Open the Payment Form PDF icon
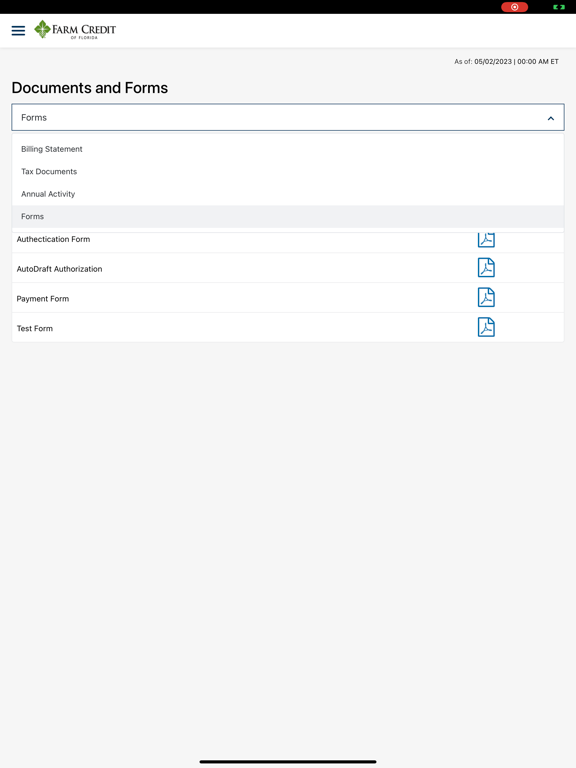The image size is (576, 768). pos(486,297)
